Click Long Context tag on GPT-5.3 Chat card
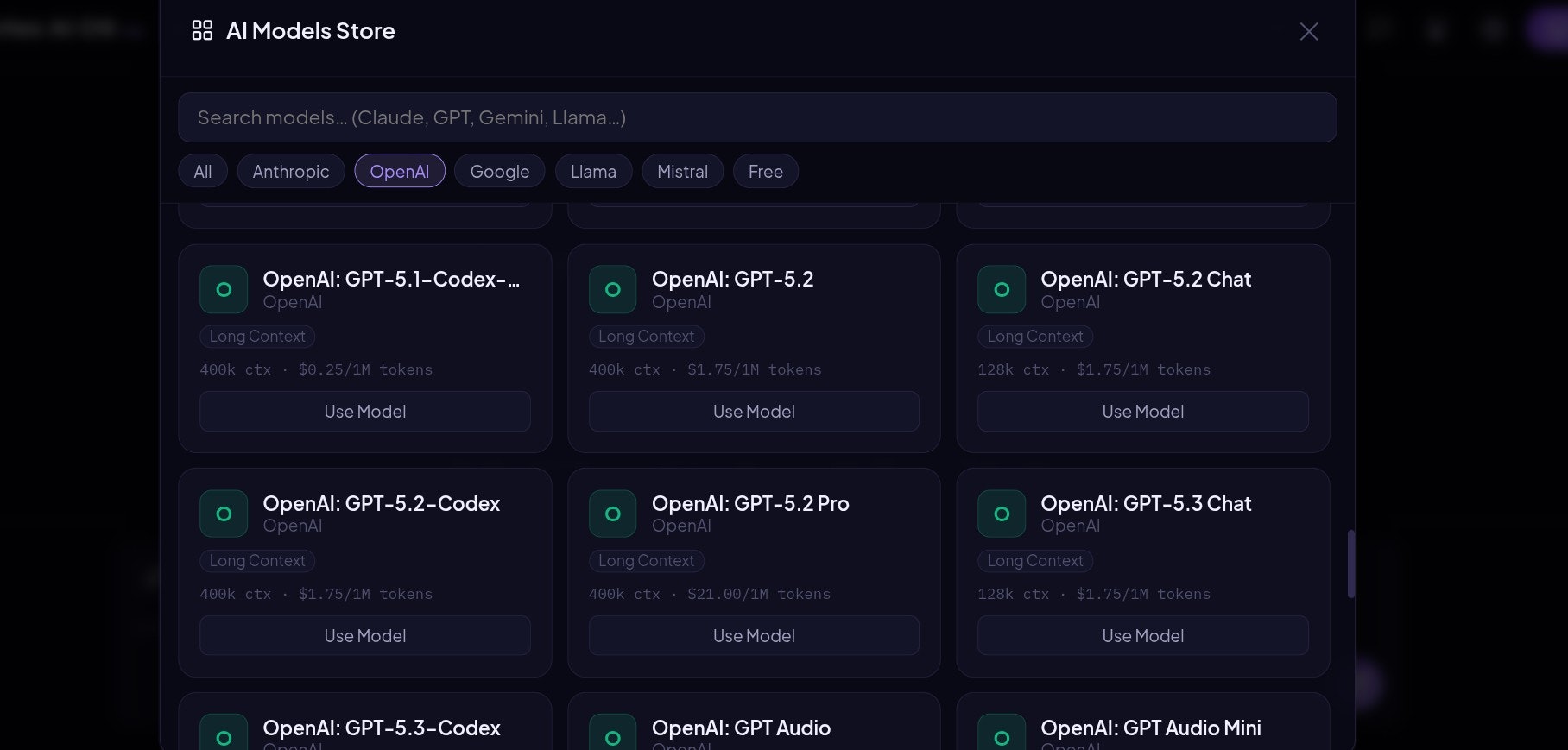Screen dimensions: 1568x750 pos(1035,561)
